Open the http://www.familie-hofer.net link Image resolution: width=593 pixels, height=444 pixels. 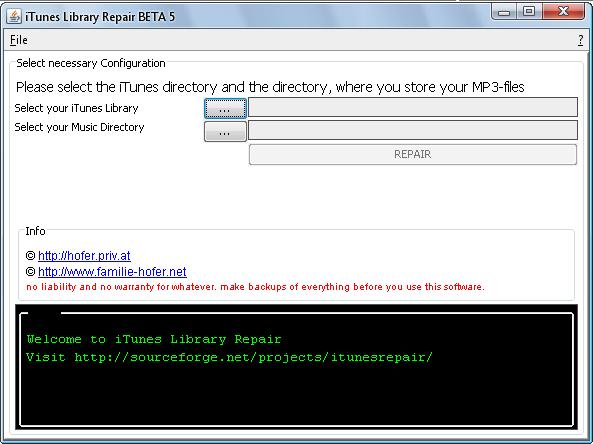coord(112,272)
